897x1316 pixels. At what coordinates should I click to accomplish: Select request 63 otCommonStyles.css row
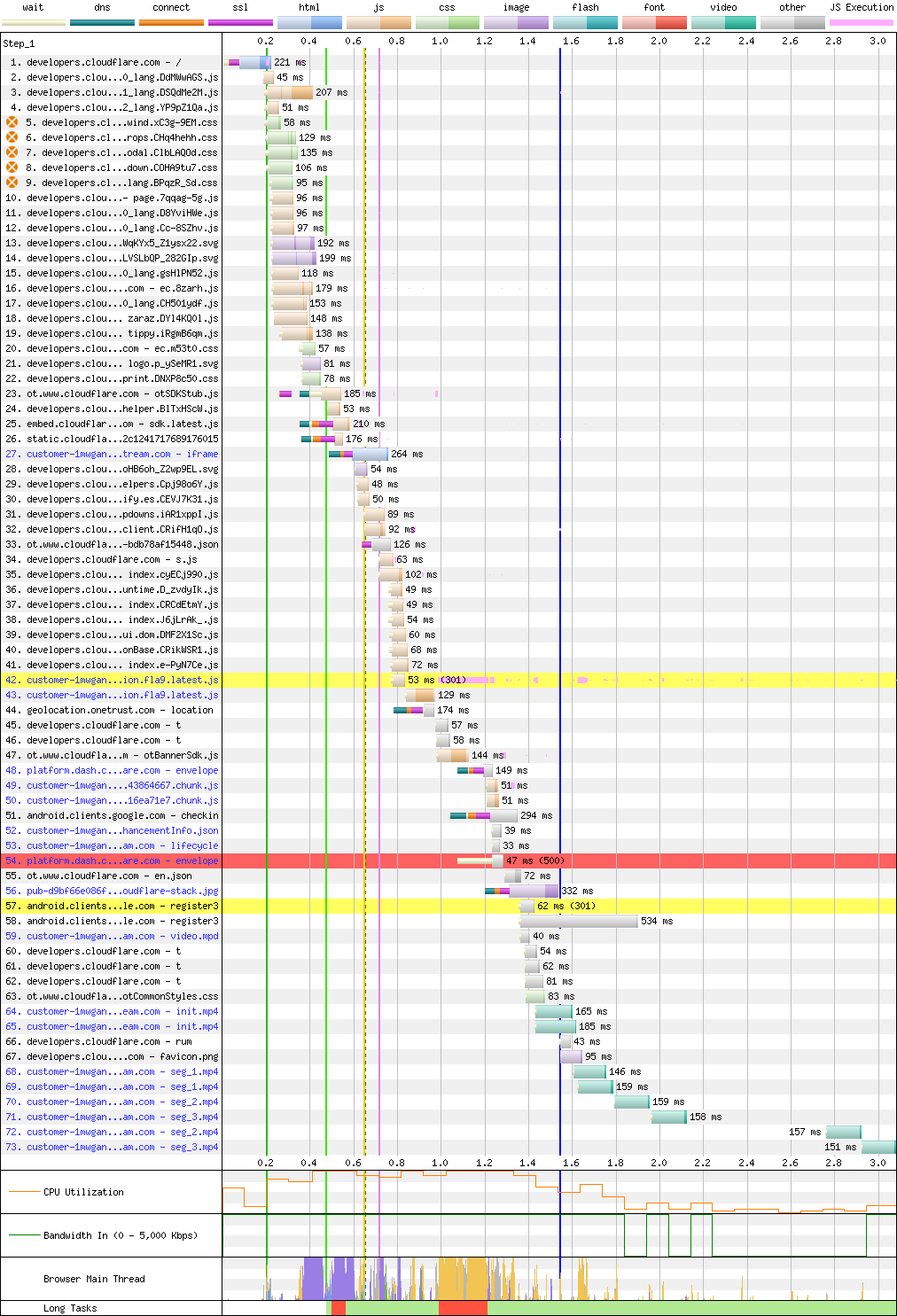click(112, 996)
